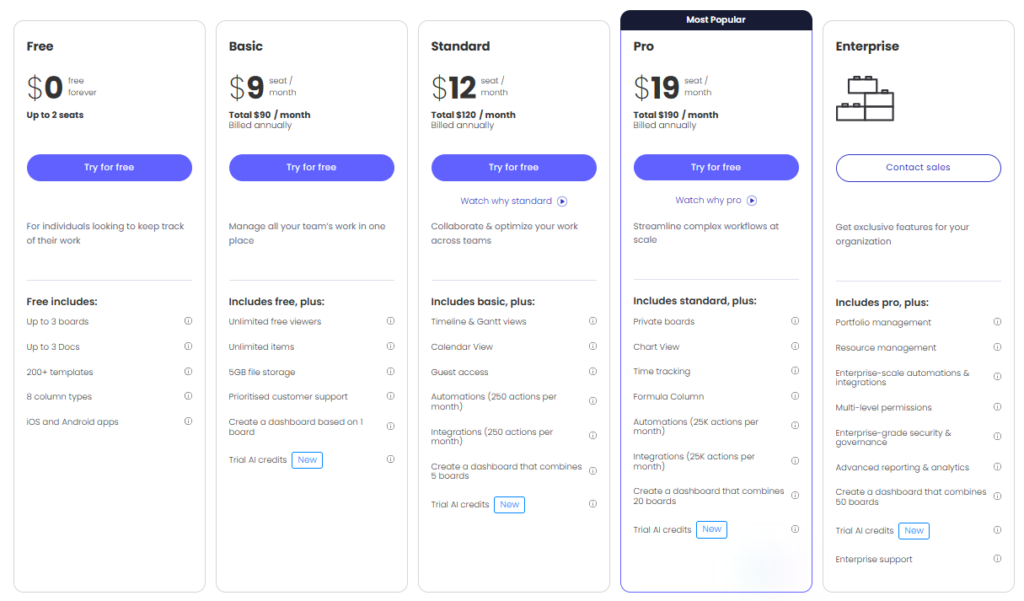Click the info icon next to "Resource management"
1024x601 pixels.
997,346
